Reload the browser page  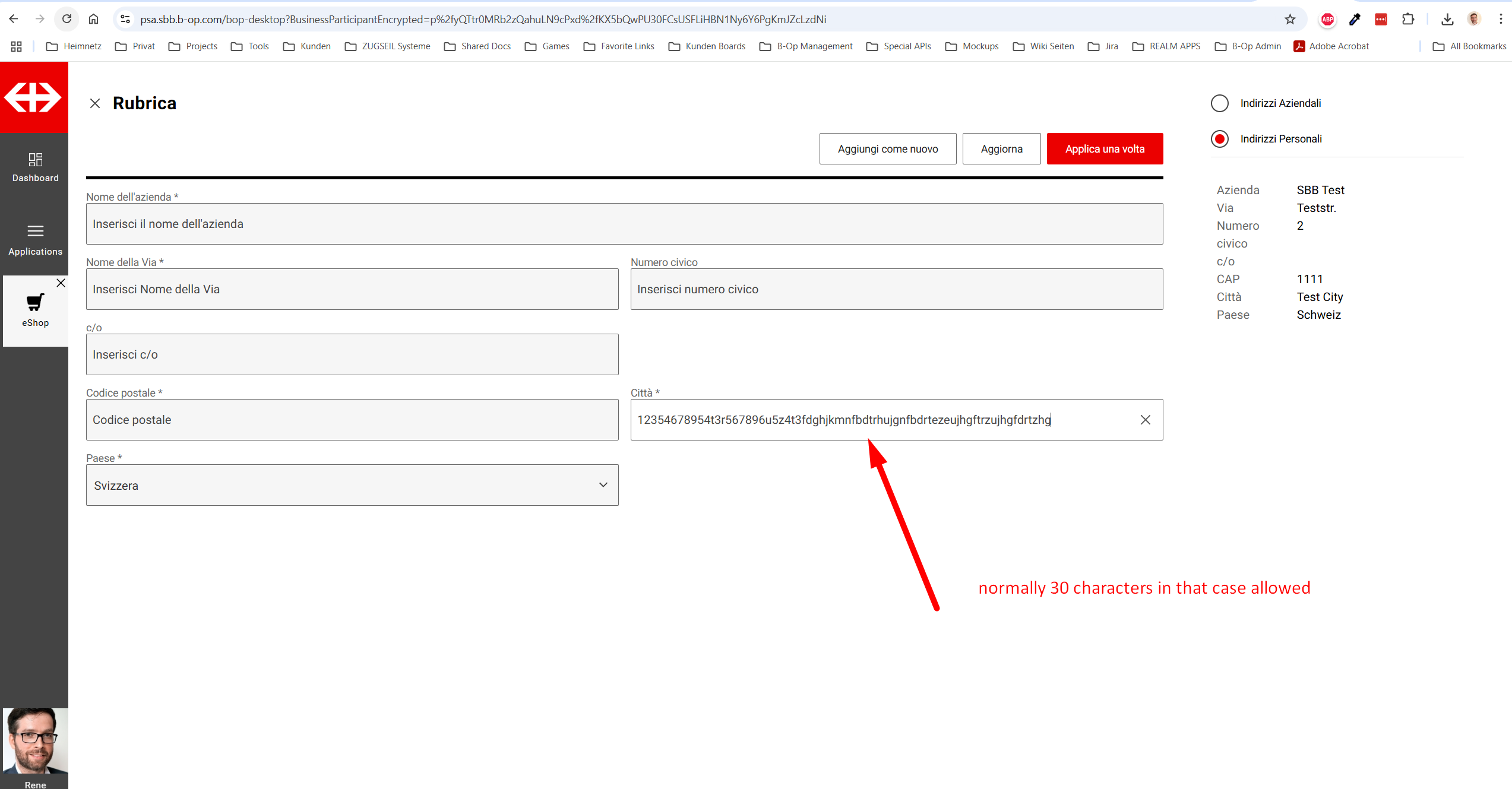[x=67, y=19]
